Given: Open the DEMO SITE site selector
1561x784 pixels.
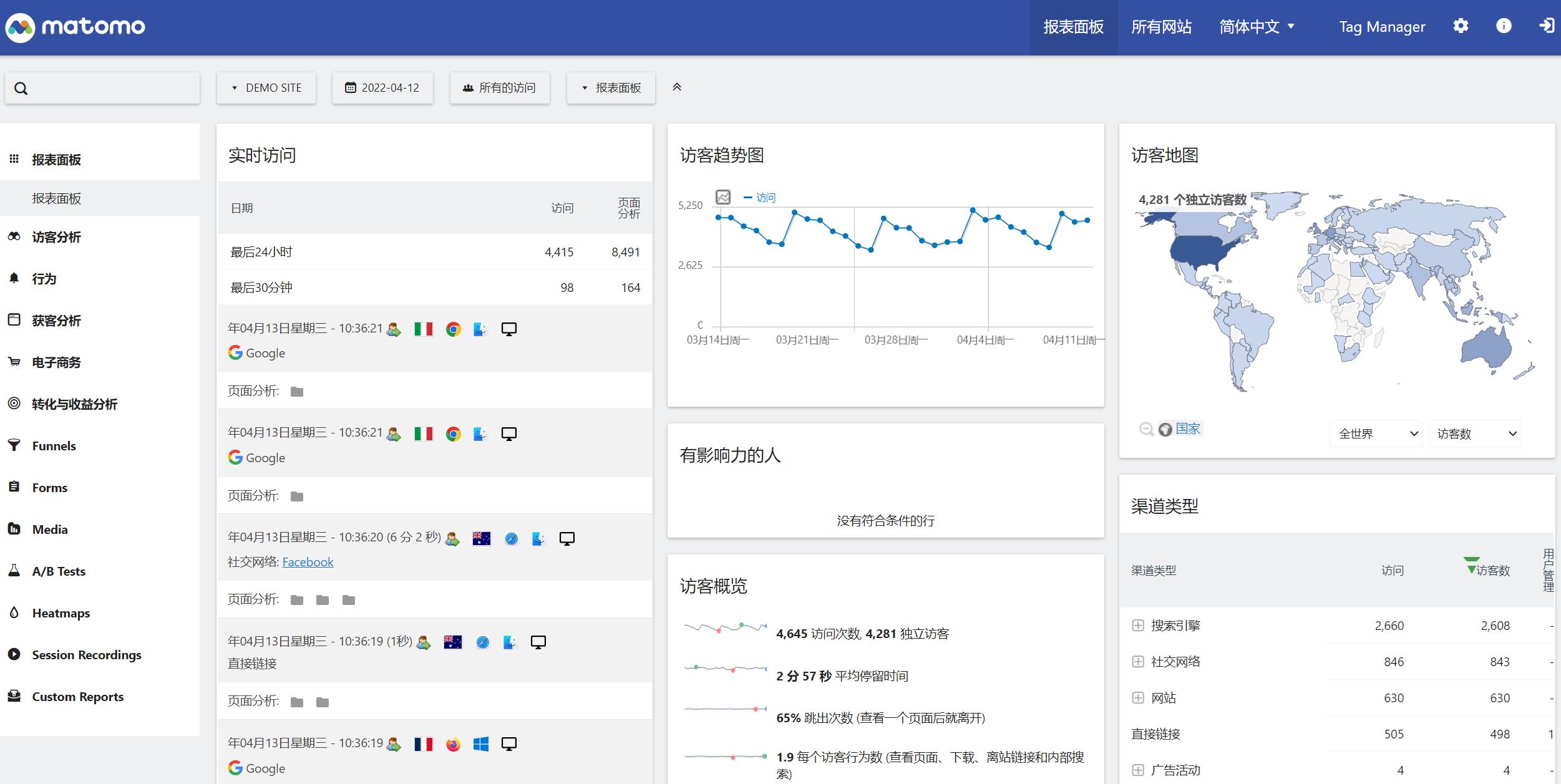Looking at the screenshot, I should pos(266,87).
